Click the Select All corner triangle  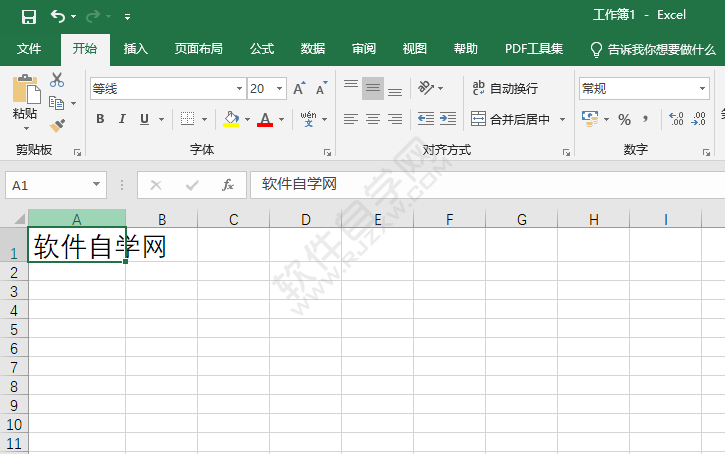(x=19, y=218)
